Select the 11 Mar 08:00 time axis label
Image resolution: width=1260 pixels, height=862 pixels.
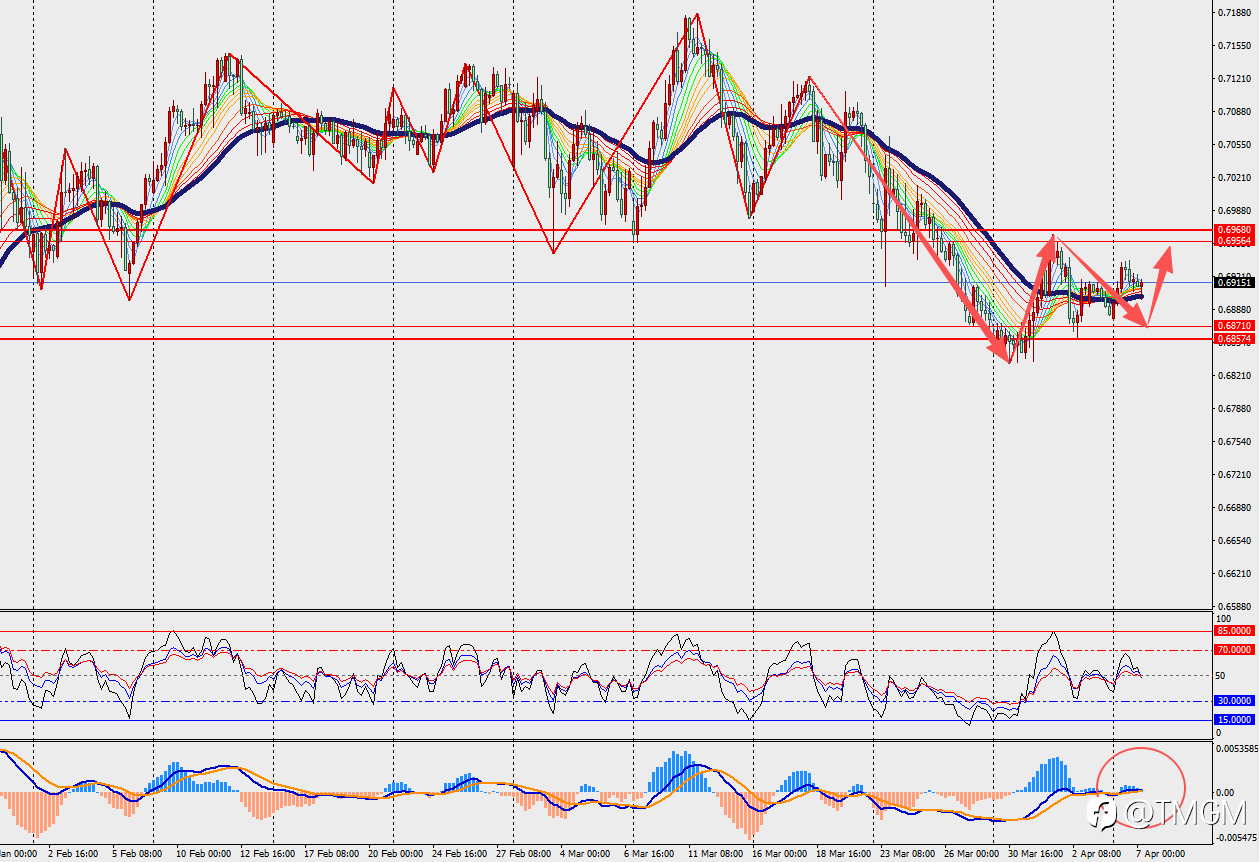(714, 855)
